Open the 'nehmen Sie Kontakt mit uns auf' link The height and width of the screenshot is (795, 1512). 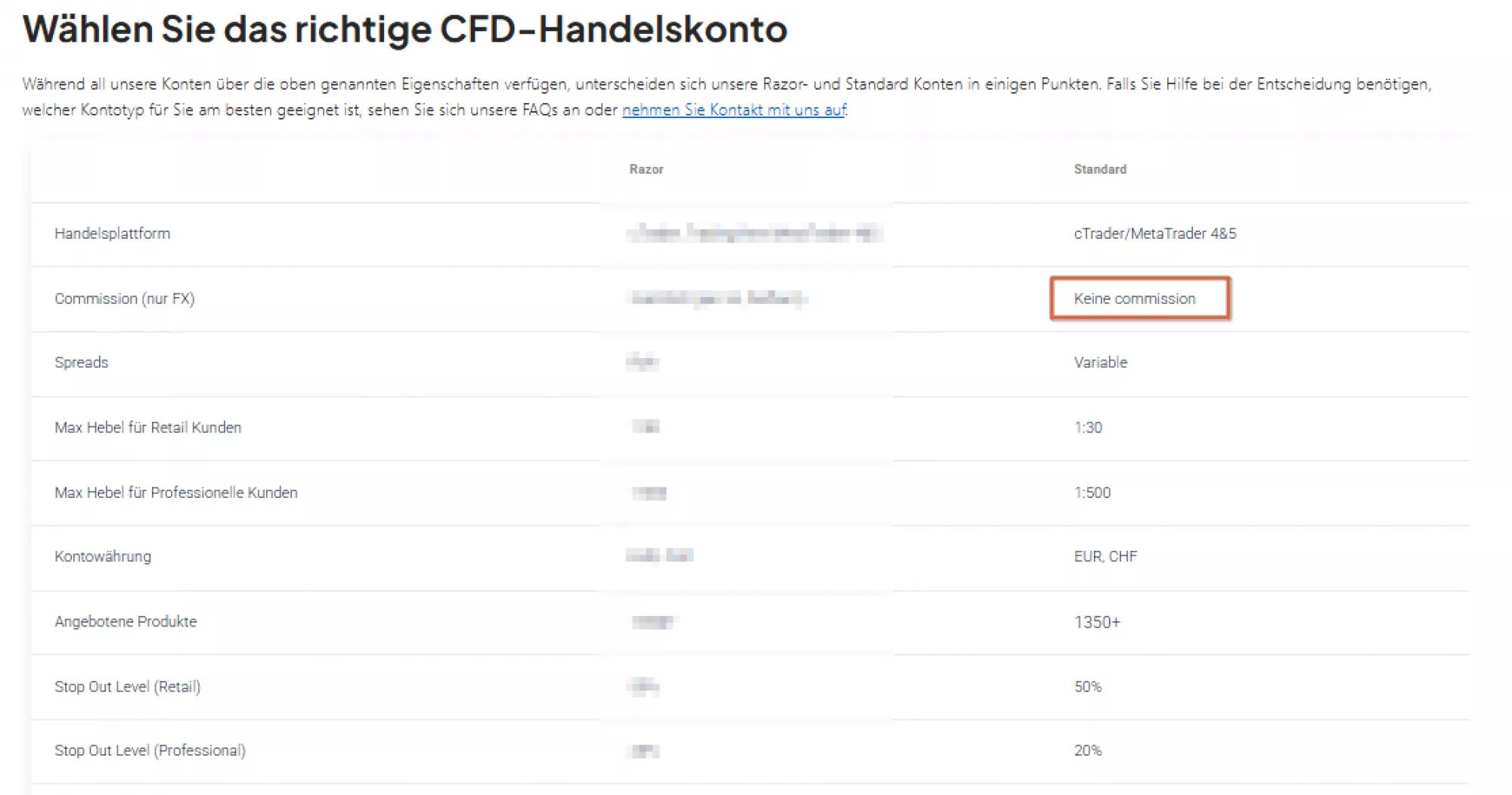(733, 110)
